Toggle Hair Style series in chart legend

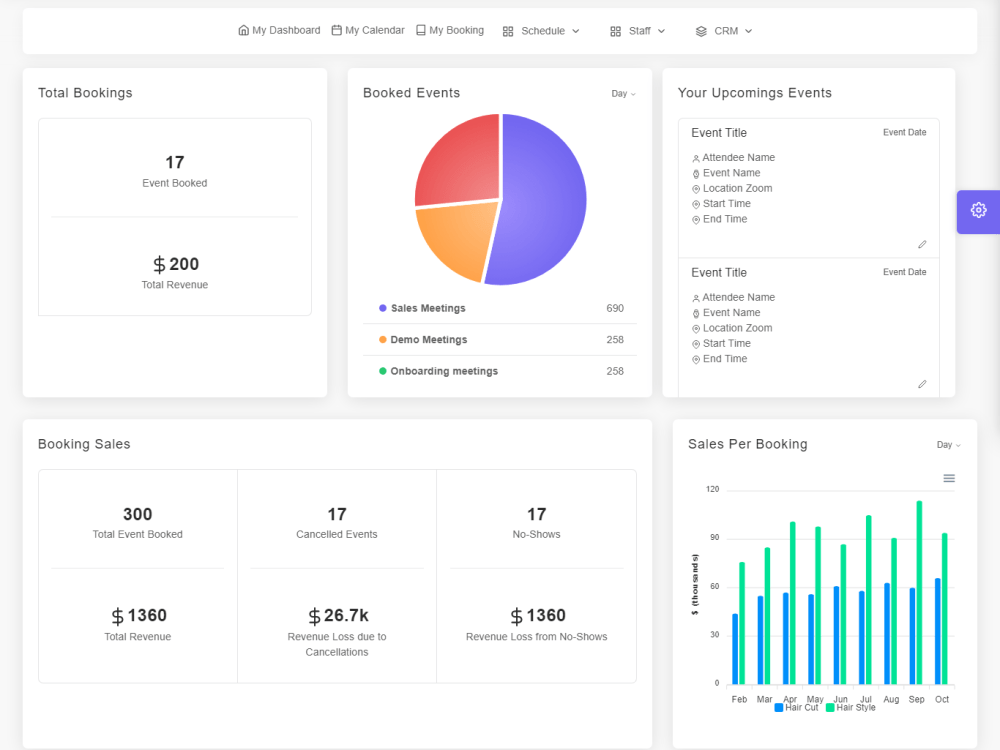pos(851,707)
